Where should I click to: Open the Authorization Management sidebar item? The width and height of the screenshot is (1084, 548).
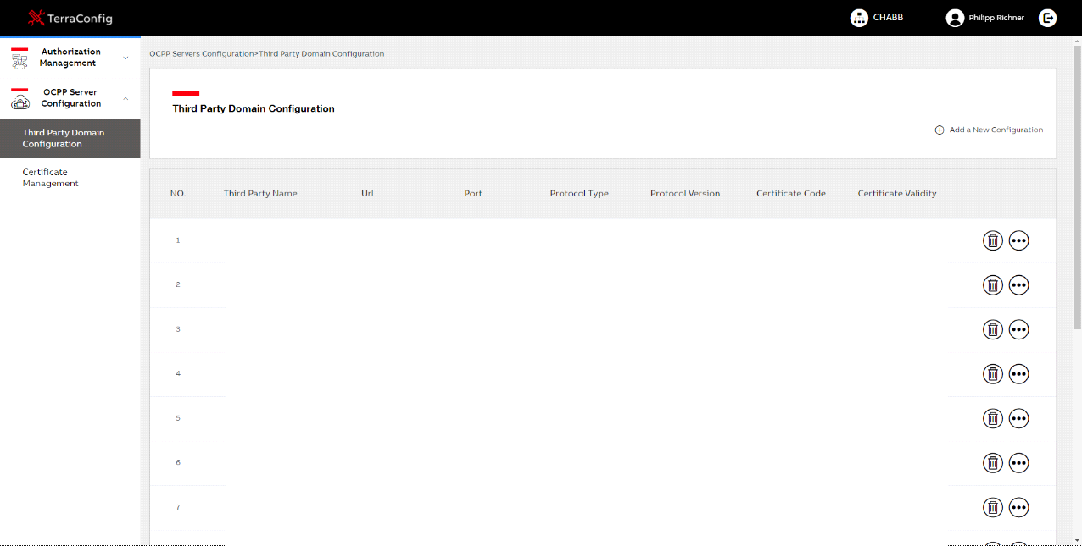(70, 57)
